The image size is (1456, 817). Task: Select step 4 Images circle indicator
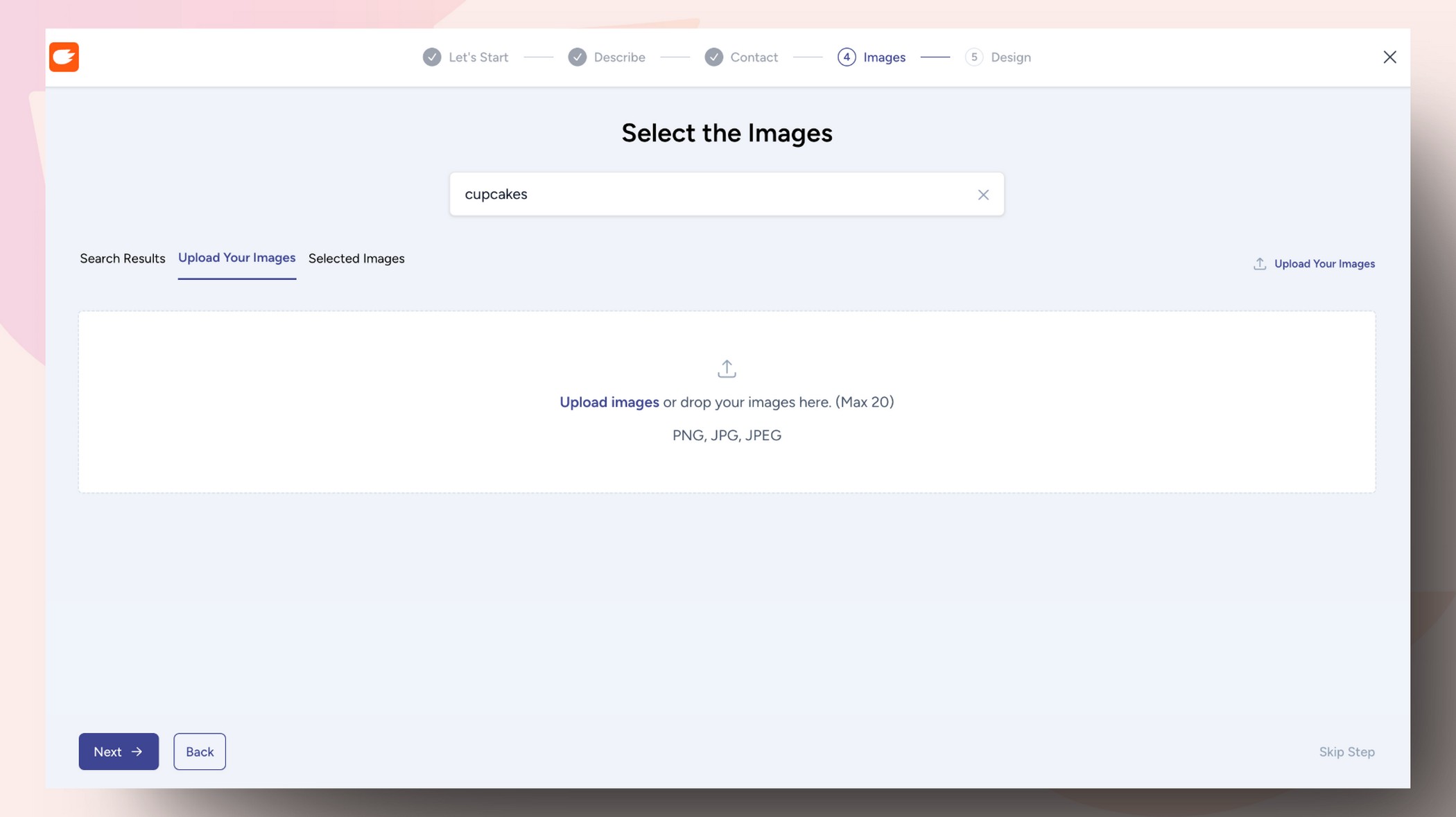point(846,57)
